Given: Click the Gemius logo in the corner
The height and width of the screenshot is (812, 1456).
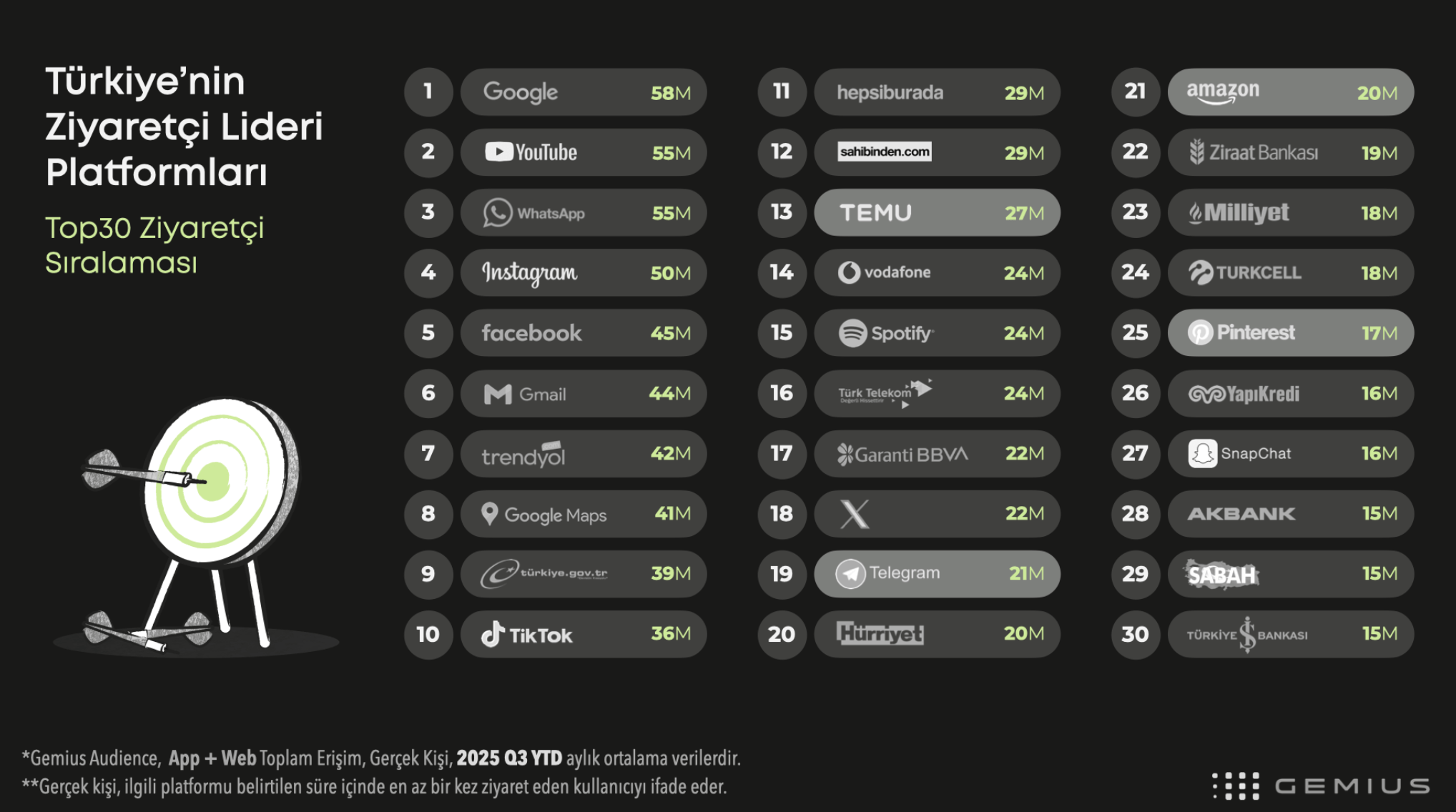Looking at the screenshot, I should click(1320, 786).
